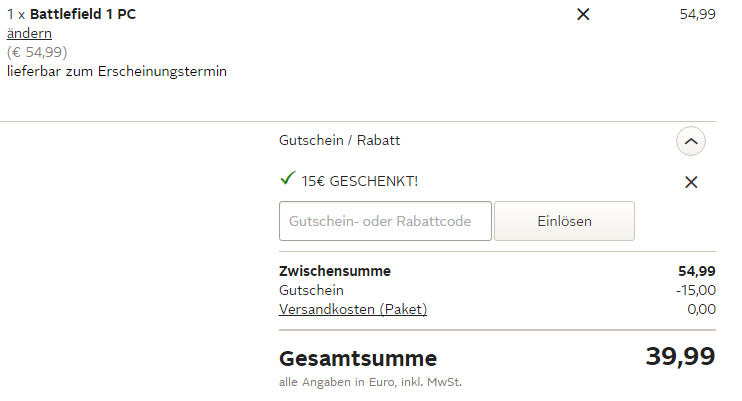
Task: Click the item price 54,99 at top right
Action: [697, 14]
